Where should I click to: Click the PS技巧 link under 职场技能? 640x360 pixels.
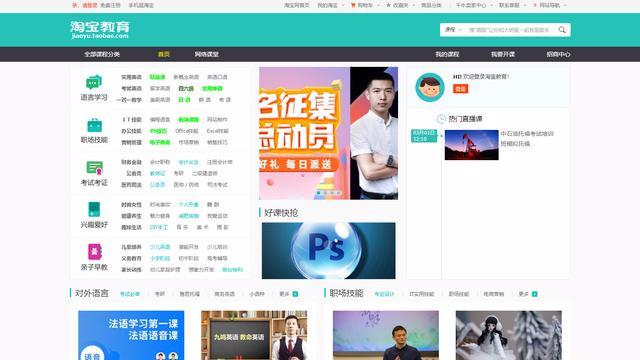158,131
